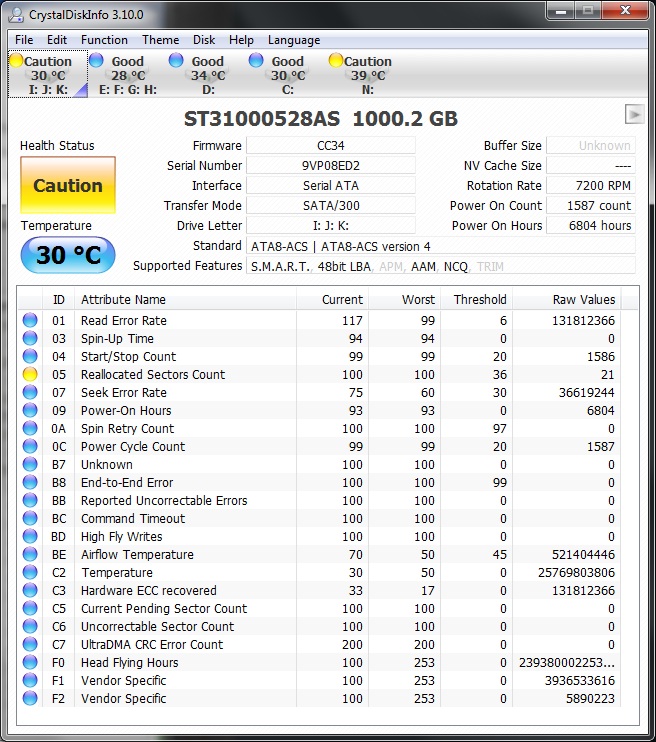Screen dimensions: 656x742
Task: Click the Power On Hours value field
Action: click(591, 225)
